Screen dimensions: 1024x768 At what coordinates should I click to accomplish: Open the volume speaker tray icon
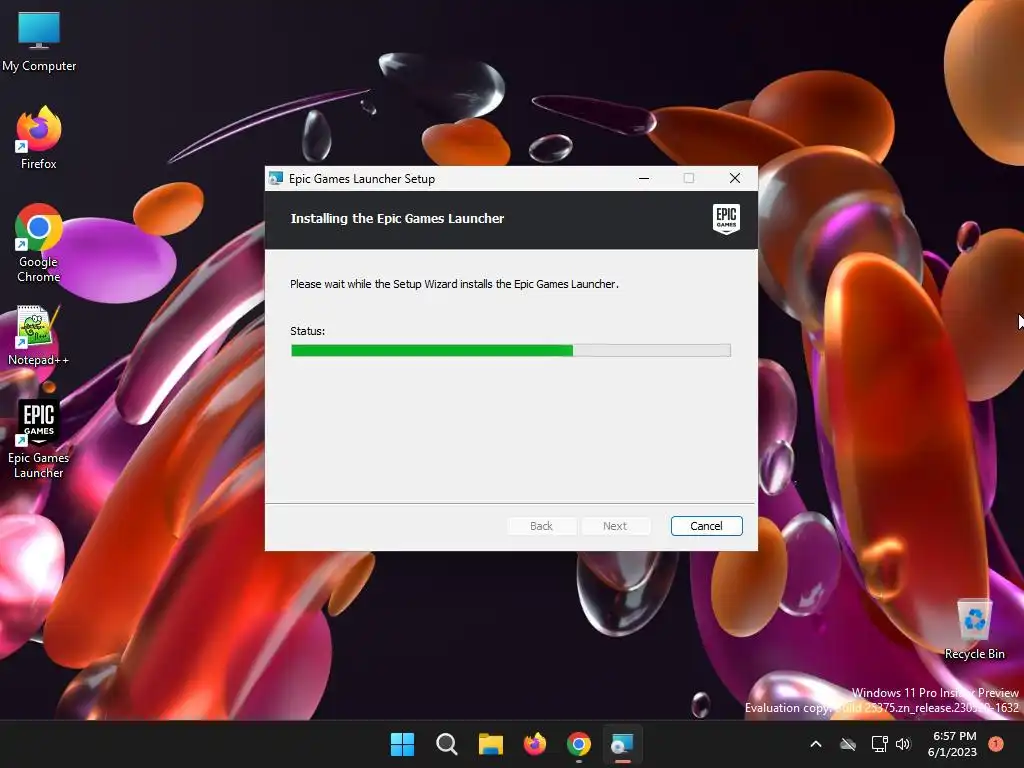point(903,744)
